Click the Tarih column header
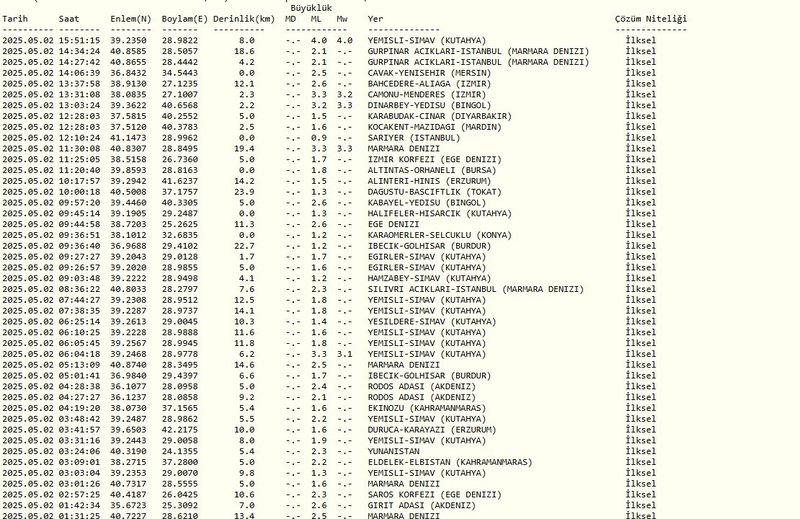 (15, 19)
